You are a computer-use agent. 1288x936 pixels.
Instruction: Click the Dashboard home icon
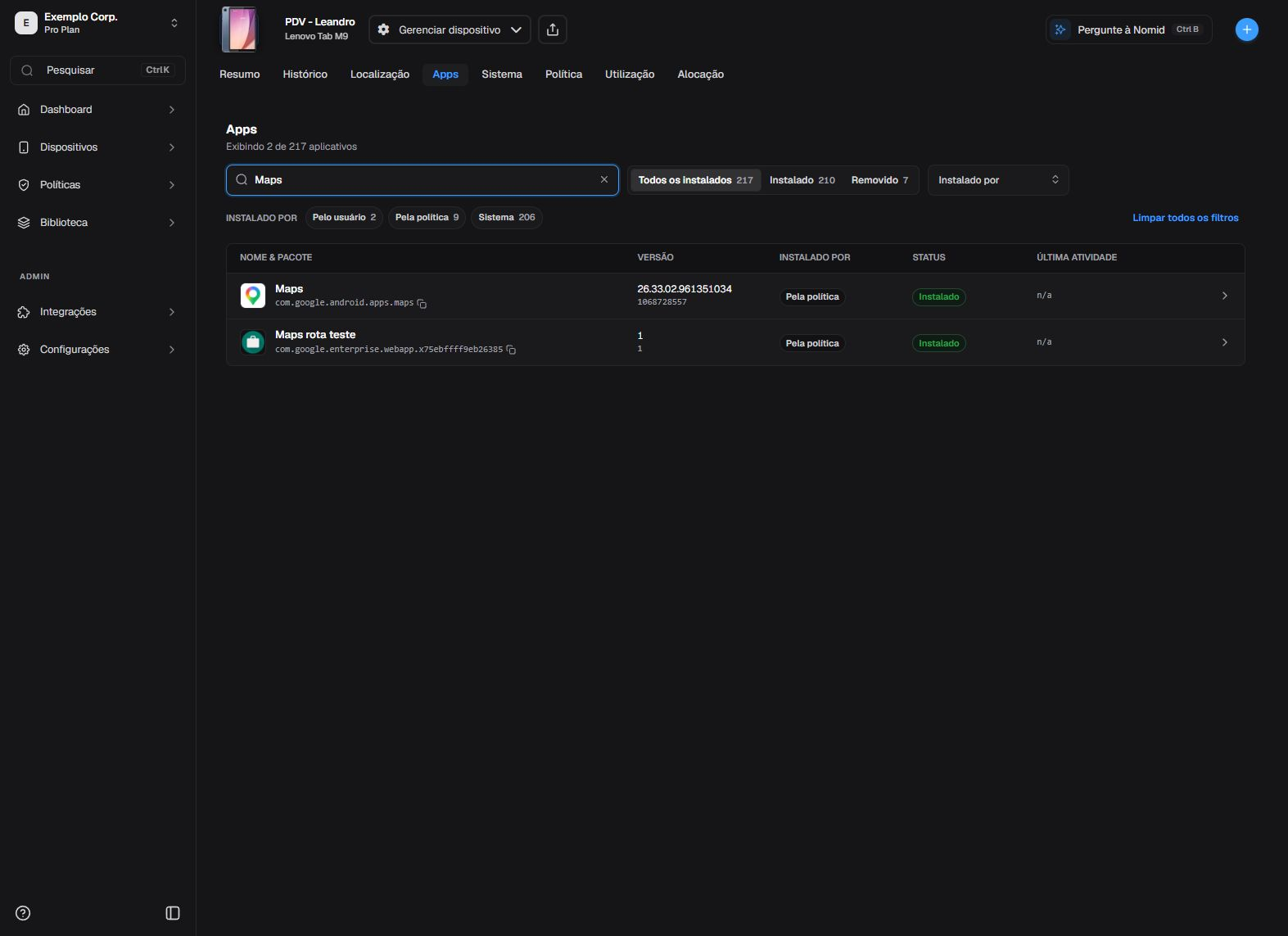click(x=24, y=110)
